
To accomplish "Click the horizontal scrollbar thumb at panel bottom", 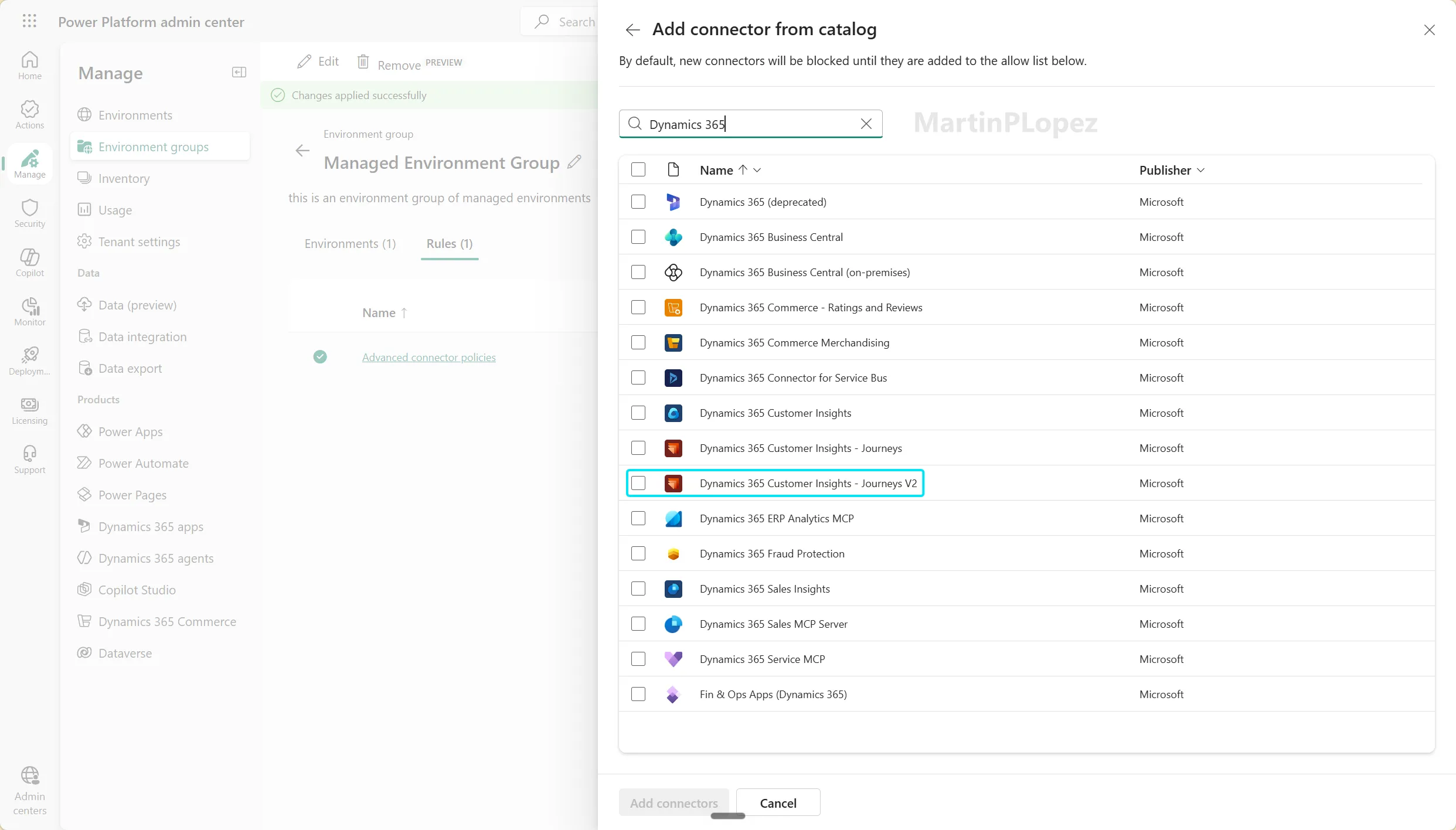I will (727, 816).
